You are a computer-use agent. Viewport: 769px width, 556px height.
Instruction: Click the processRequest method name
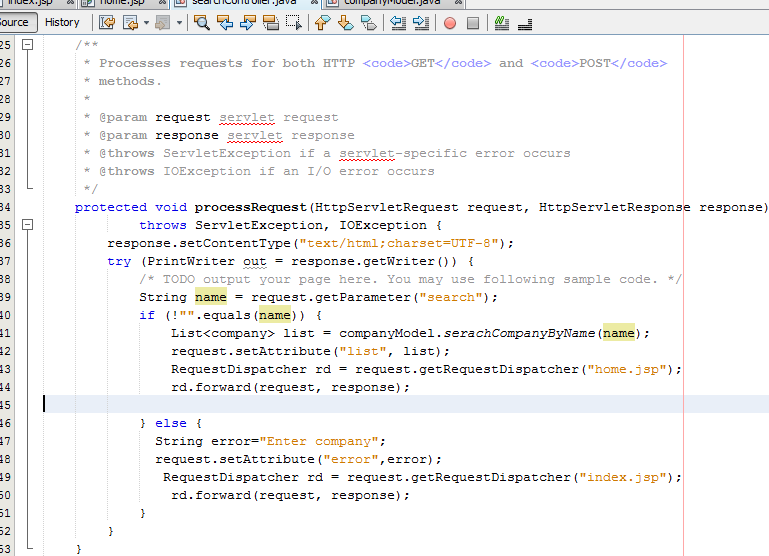tap(251, 207)
